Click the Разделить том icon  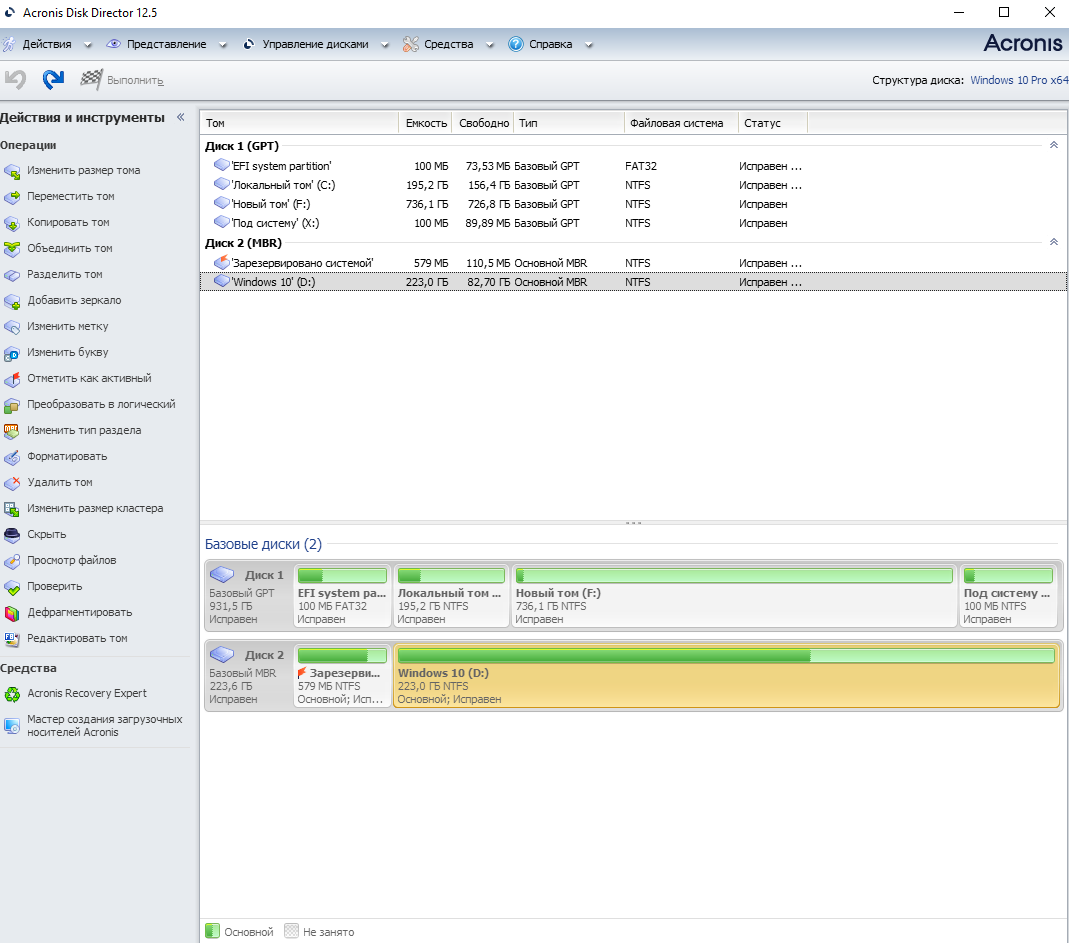click(12, 275)
